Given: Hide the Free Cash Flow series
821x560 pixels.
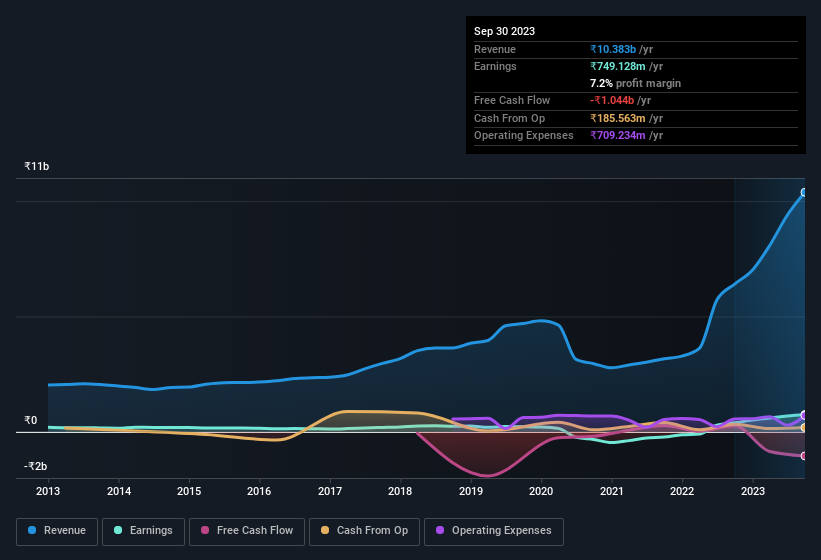Looking at the screenshot, I should pos(245,531).
